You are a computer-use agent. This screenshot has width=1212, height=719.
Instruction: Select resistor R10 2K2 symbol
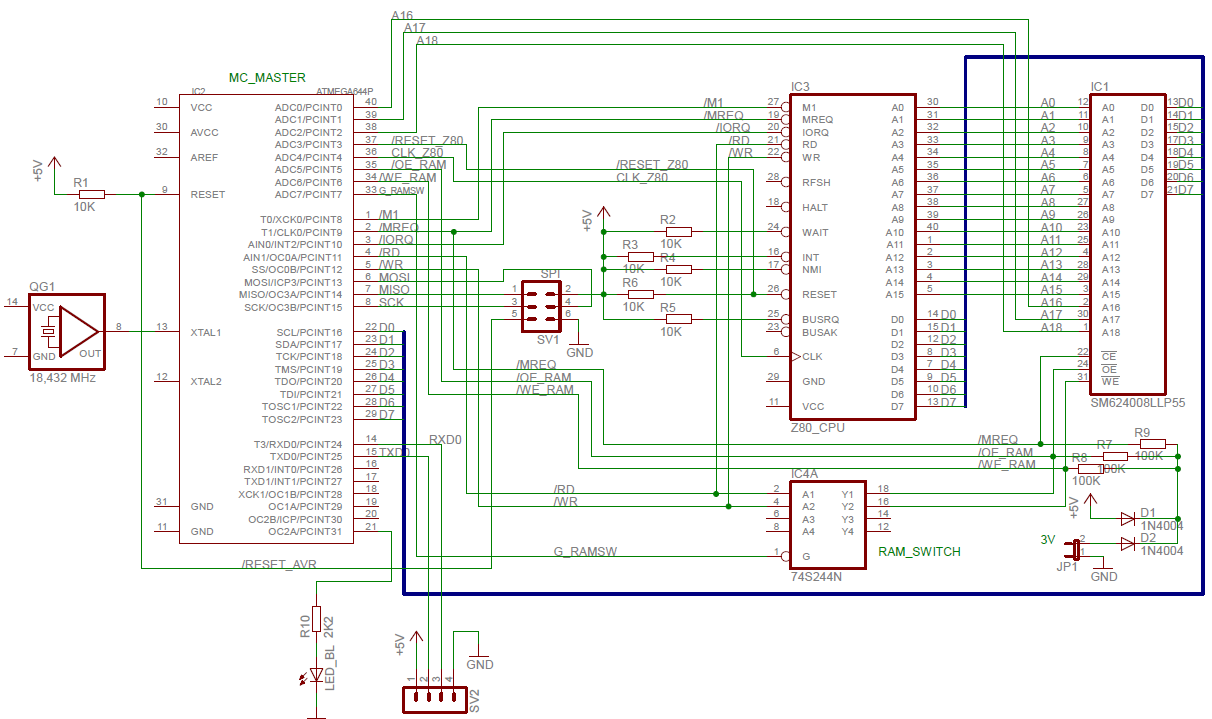[317, 619]
